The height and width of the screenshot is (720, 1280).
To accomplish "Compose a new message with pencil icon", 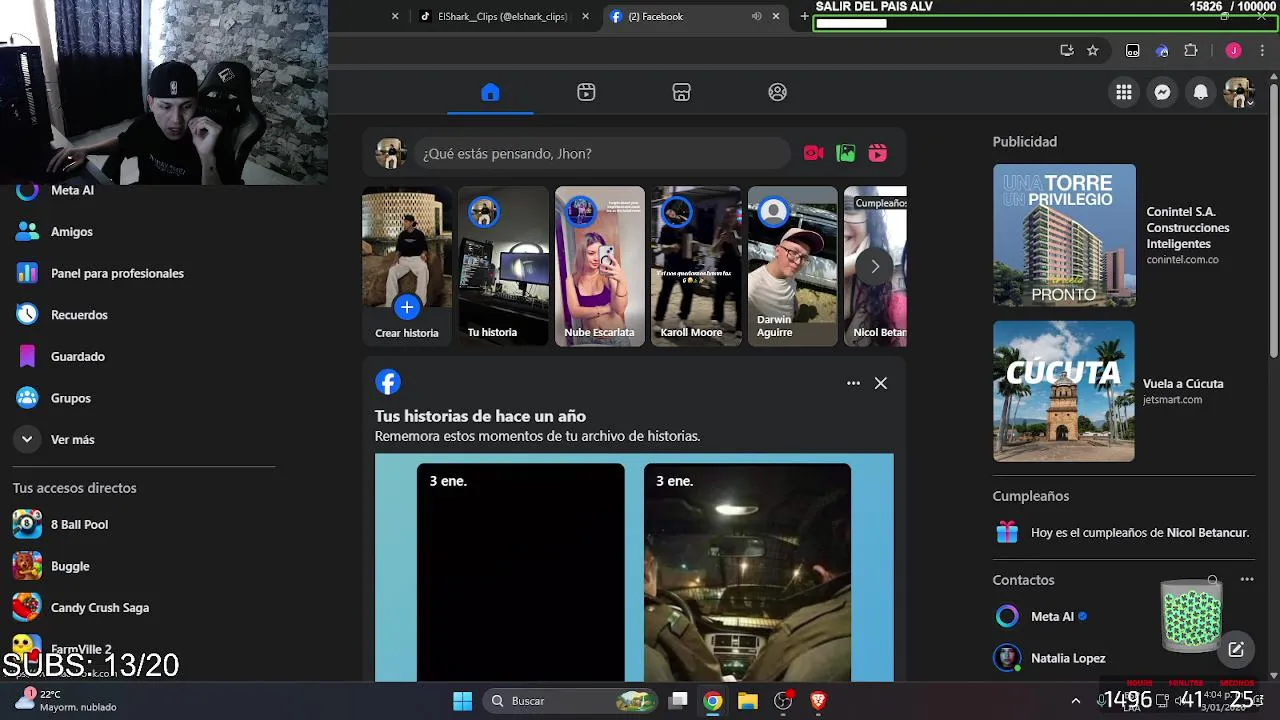I will point(1236,650).
